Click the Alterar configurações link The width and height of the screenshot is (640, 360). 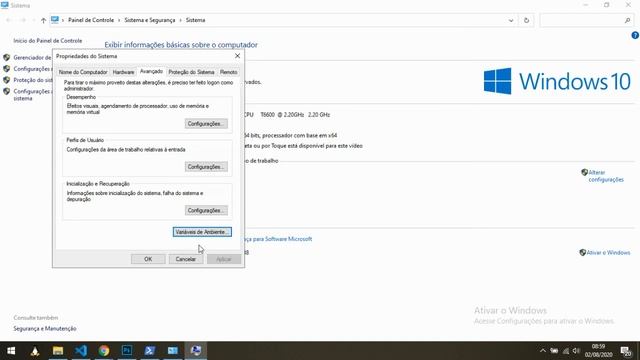pos(606,176)
